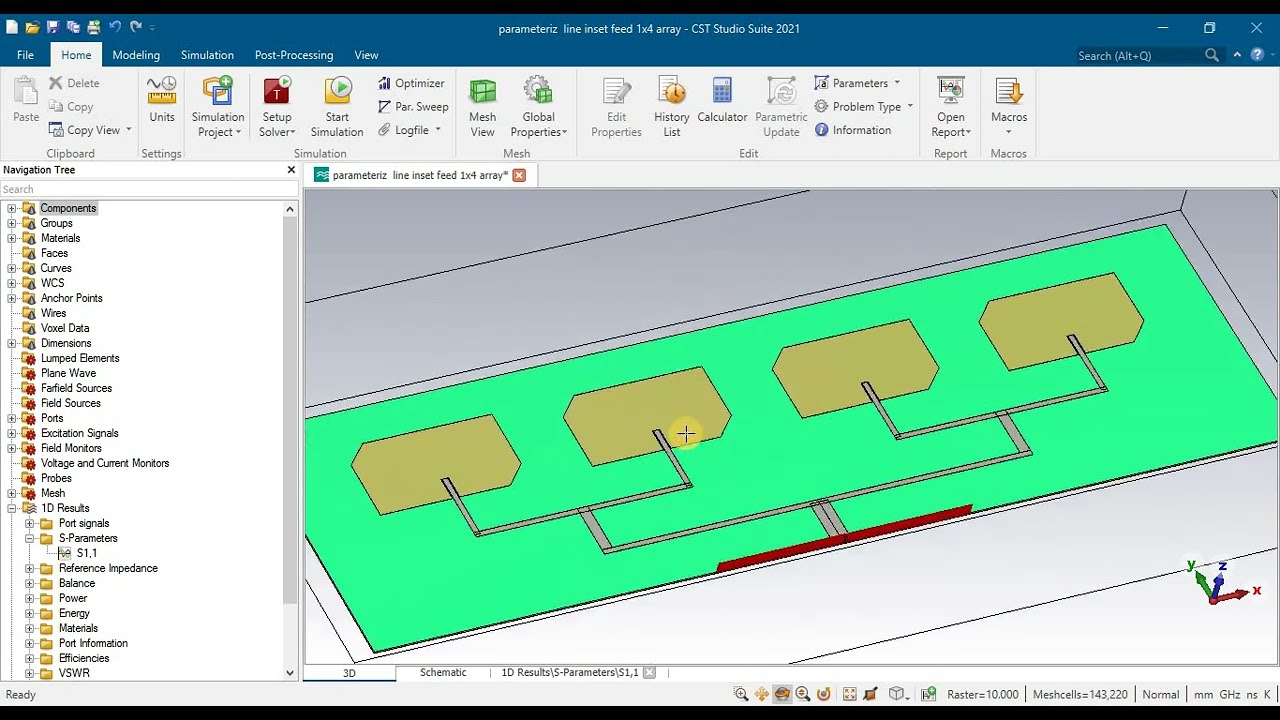This screenshot has width=1280, height=720.
Task: Click the rotate in-plane icon in status bar
Action: pos(824,694)
